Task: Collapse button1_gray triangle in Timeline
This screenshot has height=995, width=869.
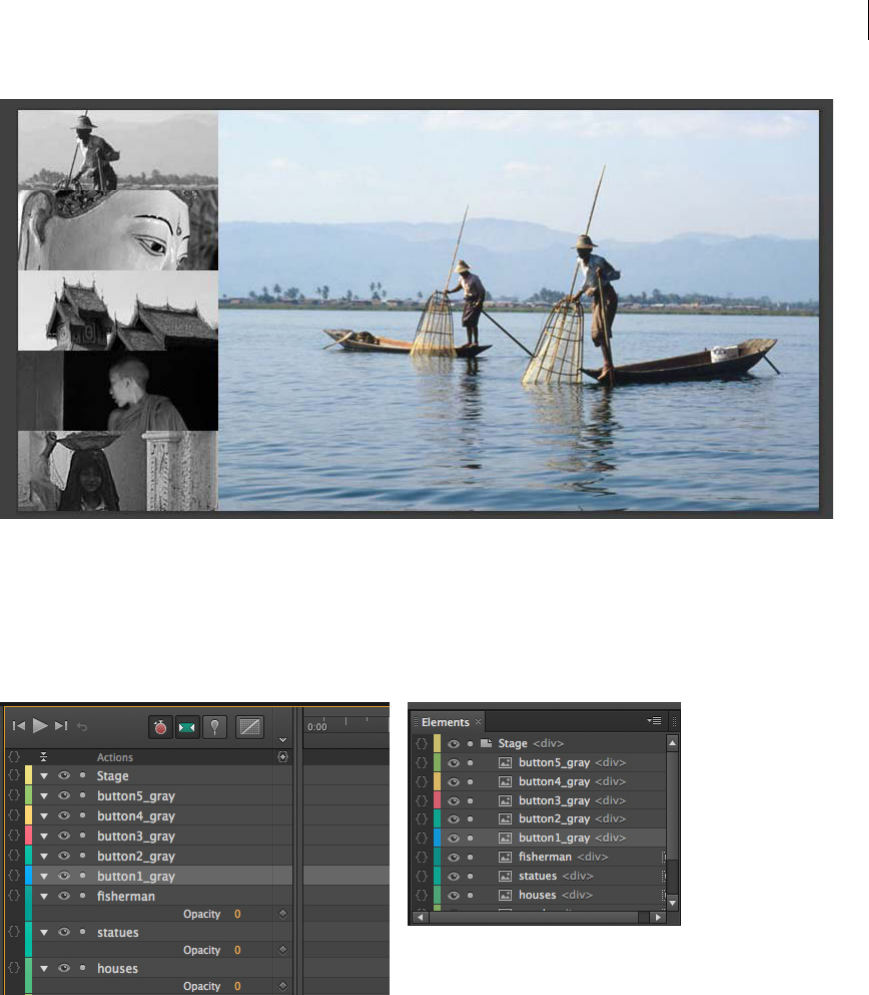Action: point(44,876)
